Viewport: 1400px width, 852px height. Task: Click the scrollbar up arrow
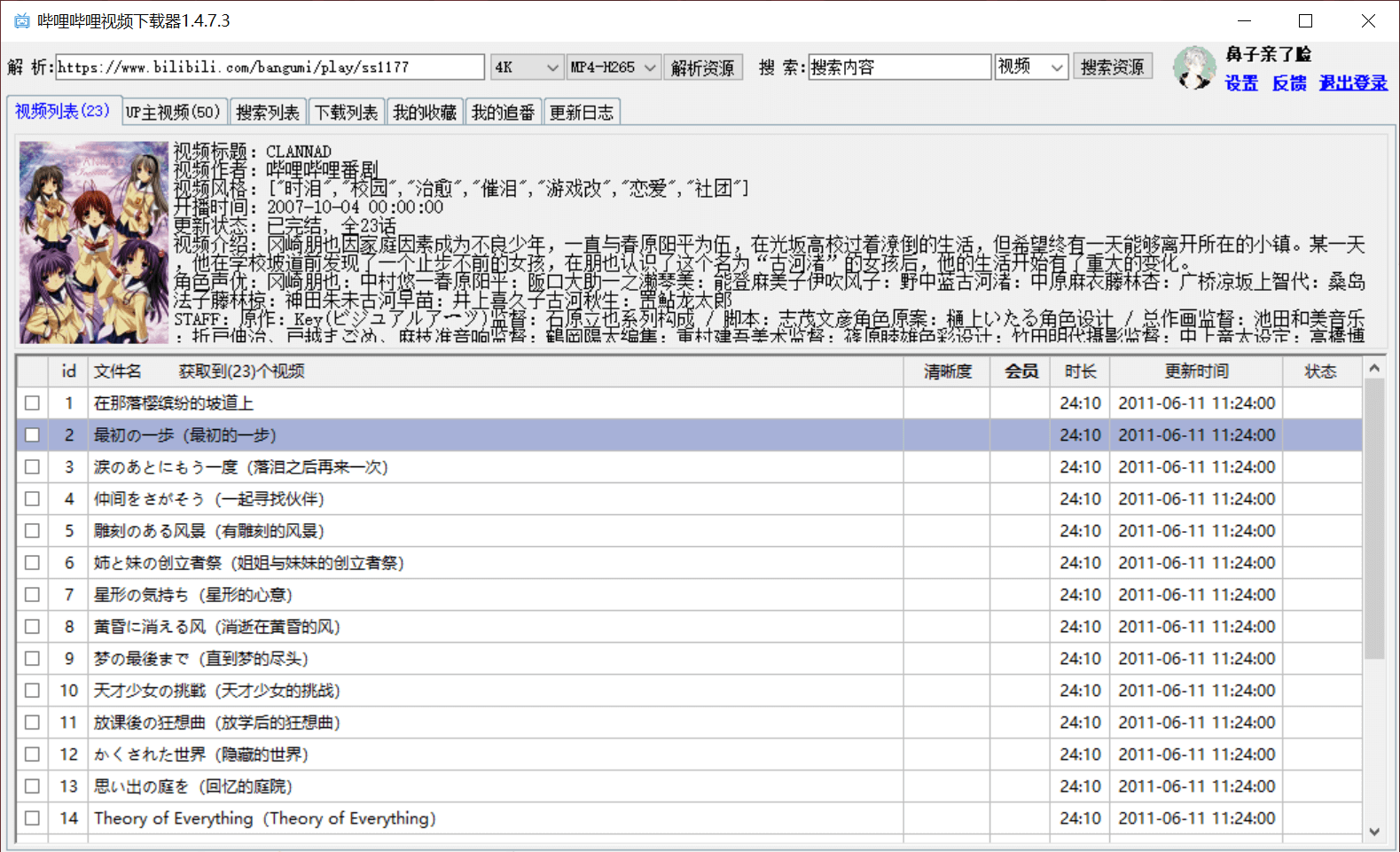pos(1374,368)
